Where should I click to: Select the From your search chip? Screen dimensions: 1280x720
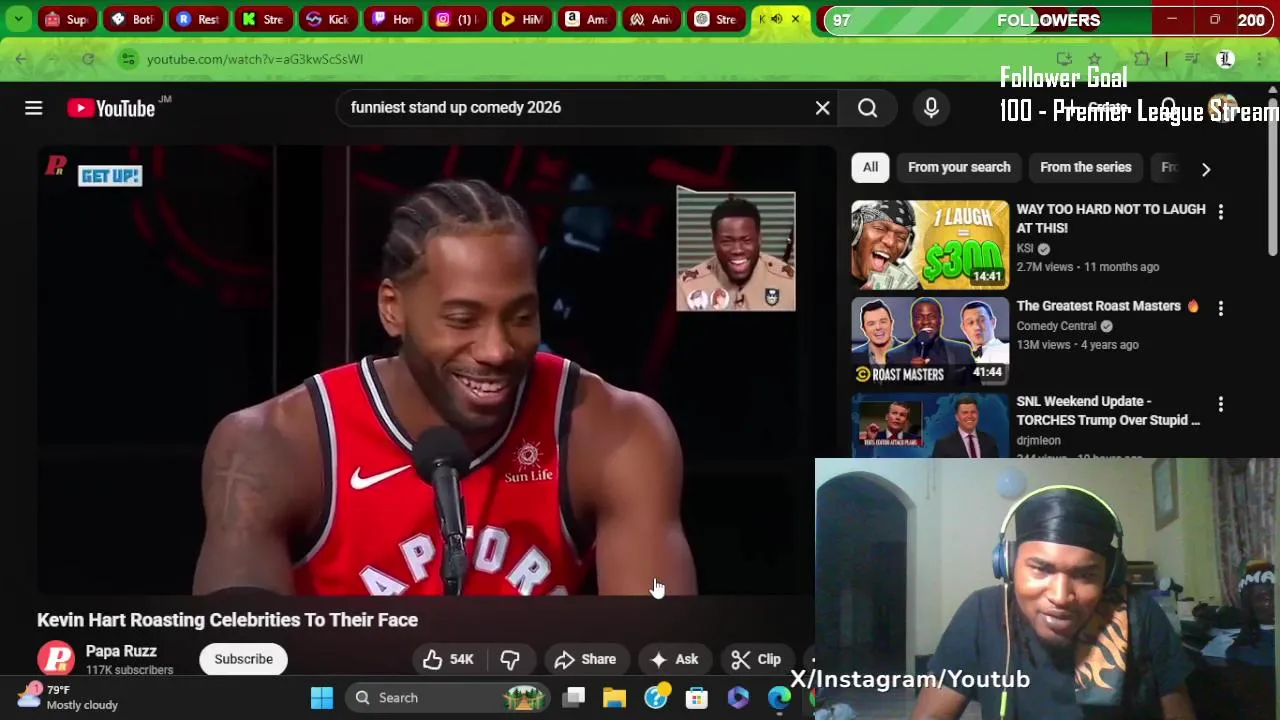pyautogui.click(x=959, y=168)
